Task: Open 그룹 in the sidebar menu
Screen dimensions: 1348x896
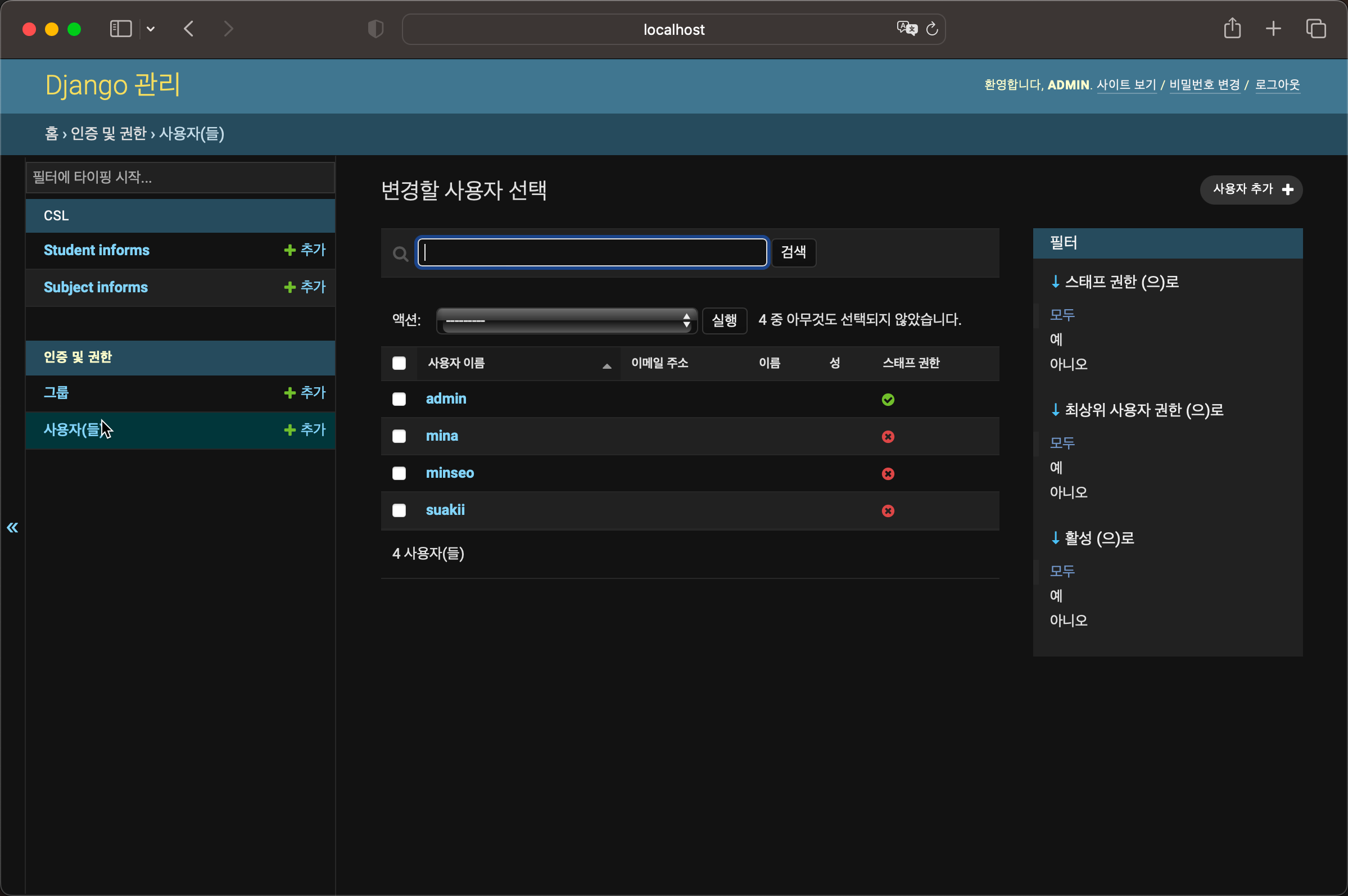Action: pos(57,392)
